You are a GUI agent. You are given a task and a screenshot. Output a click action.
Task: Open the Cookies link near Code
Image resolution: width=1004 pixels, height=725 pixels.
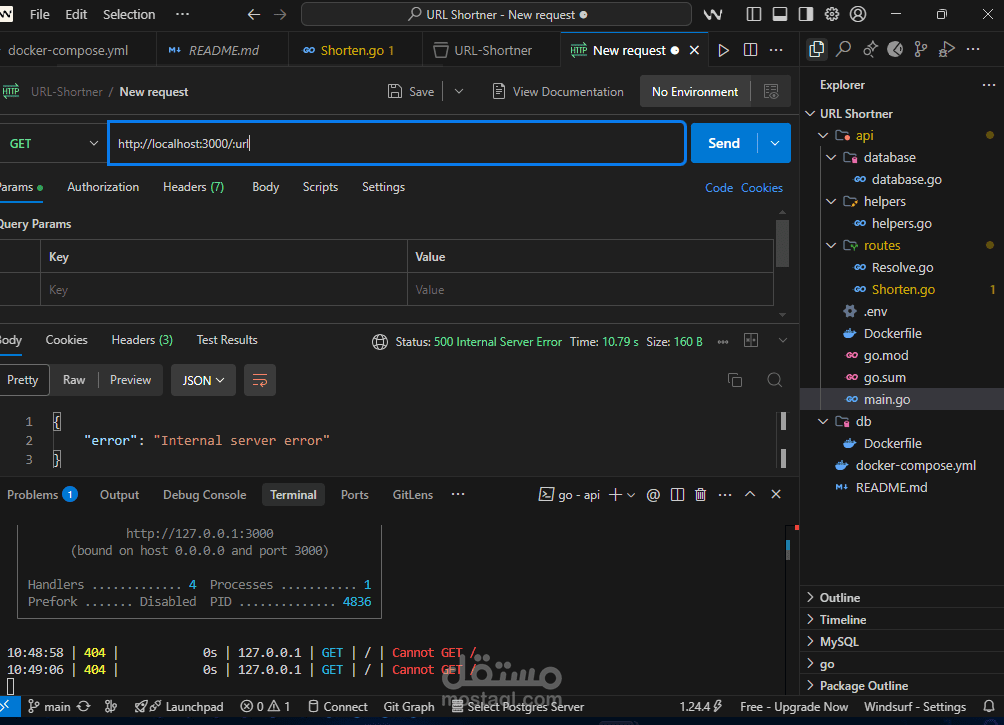click(x=761, y=187)
